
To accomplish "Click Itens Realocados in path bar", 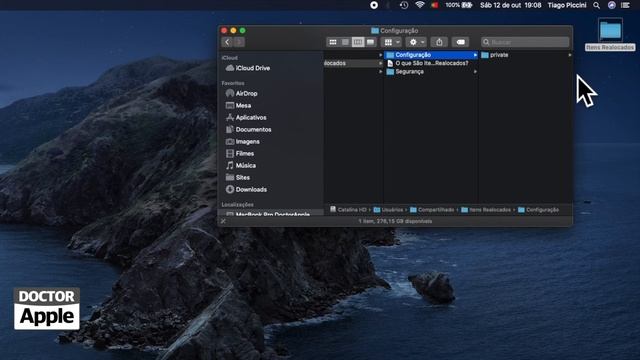I will coord(486,210).
